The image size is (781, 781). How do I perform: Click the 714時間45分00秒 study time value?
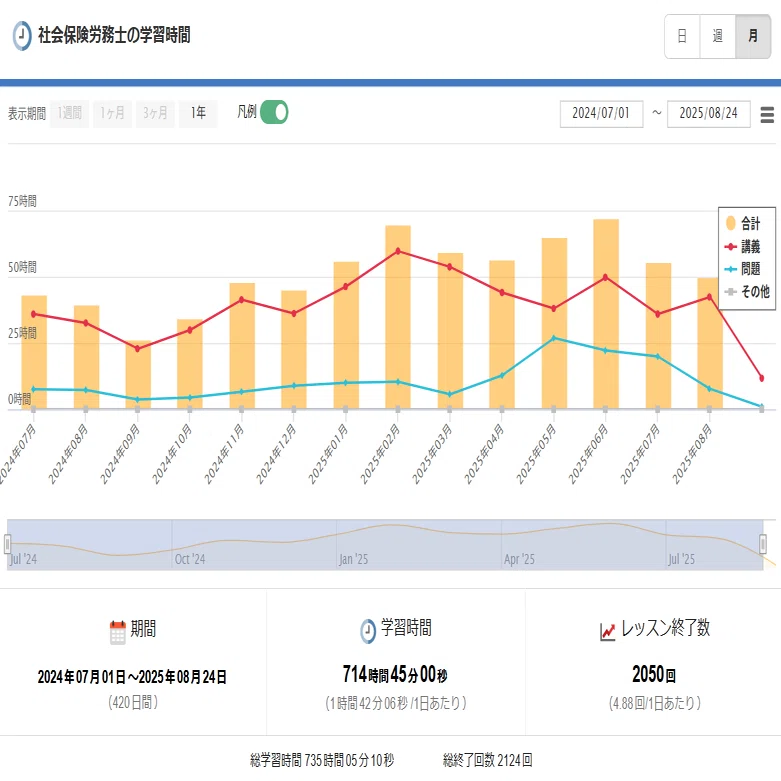pos(394,674)
